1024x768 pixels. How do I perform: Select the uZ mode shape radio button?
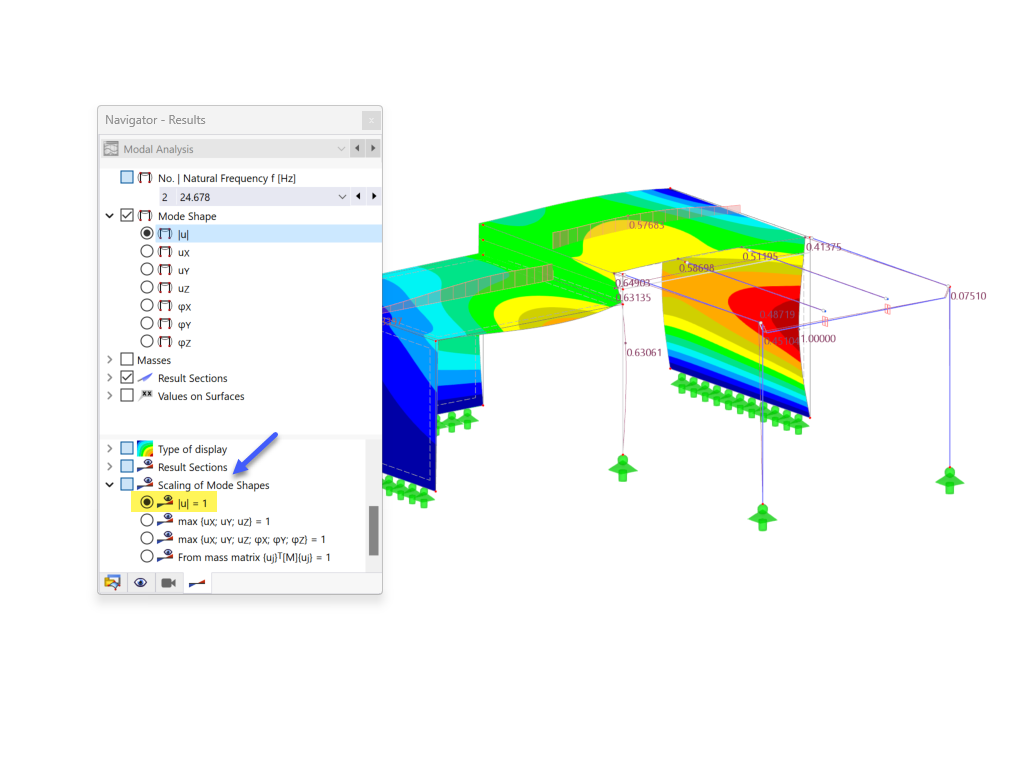click(146, 287)
